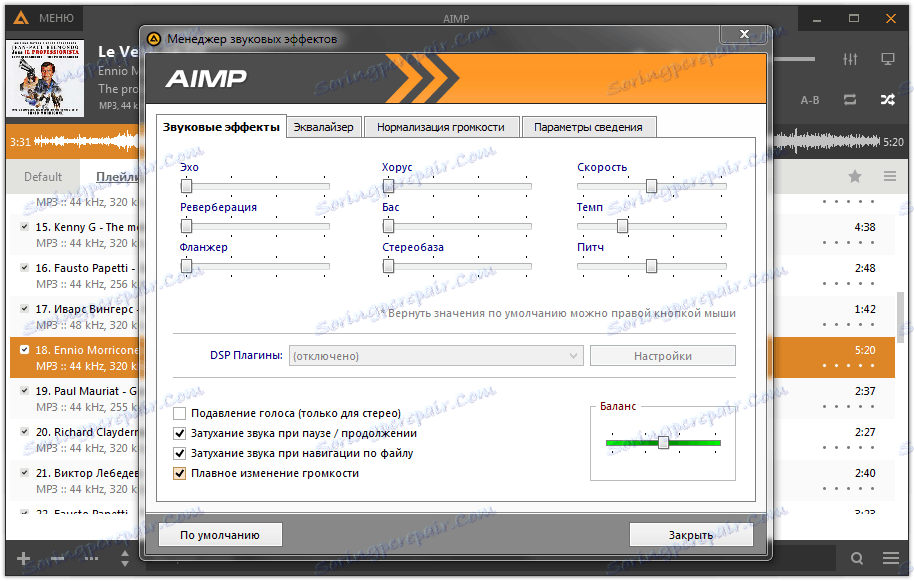Adjust the Баланс slider

pos(665,442)
